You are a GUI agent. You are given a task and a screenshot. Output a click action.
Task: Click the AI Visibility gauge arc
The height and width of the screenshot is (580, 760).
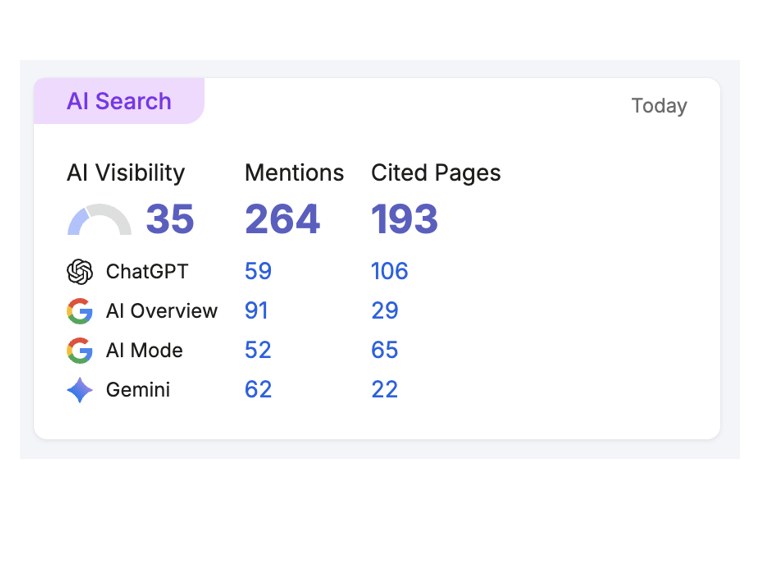click(x=99, y=219)
